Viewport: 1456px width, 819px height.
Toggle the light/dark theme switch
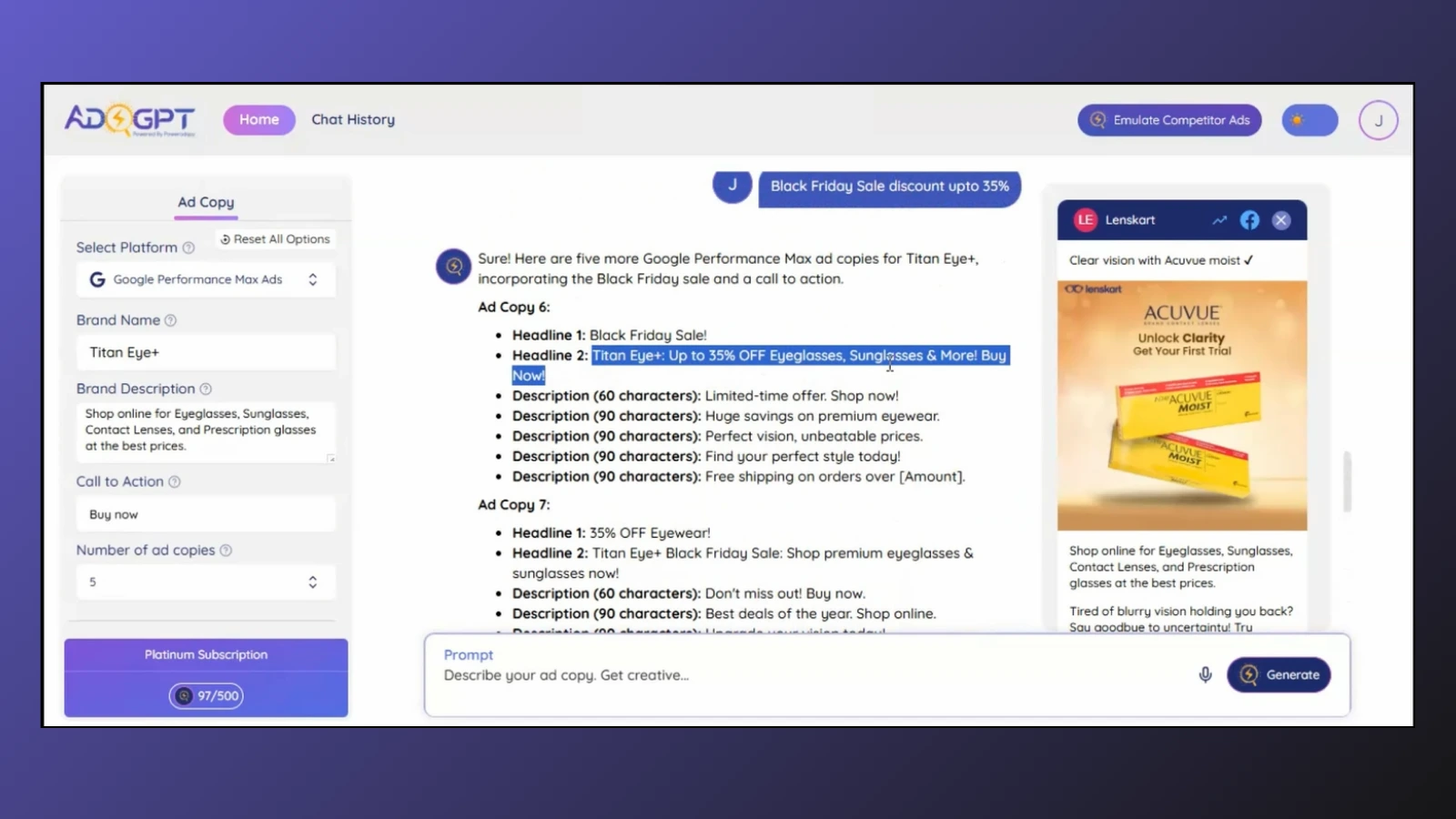pyautogui.click(x=1309, y=120)
